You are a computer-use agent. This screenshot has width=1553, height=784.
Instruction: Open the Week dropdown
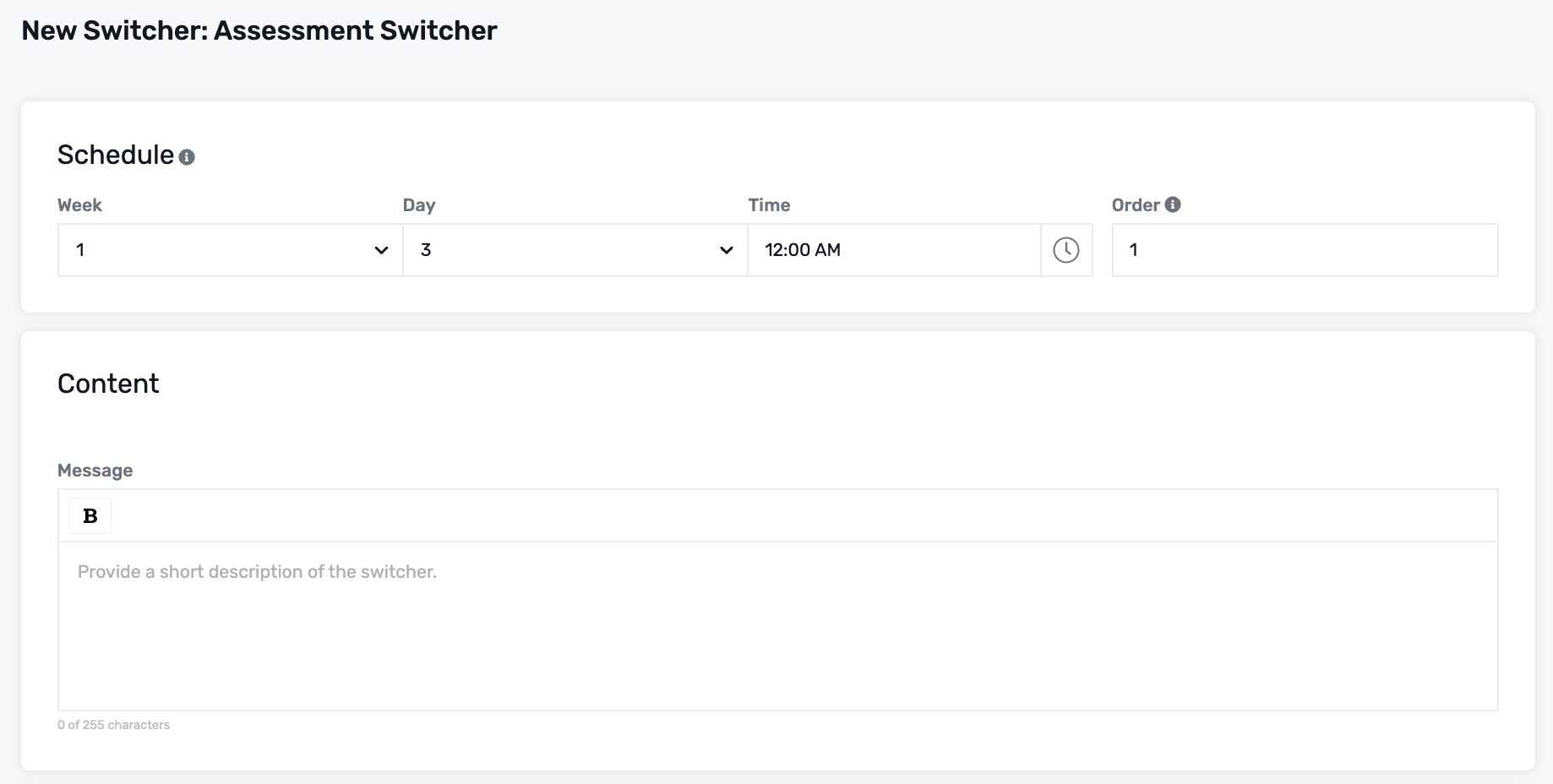230,250
